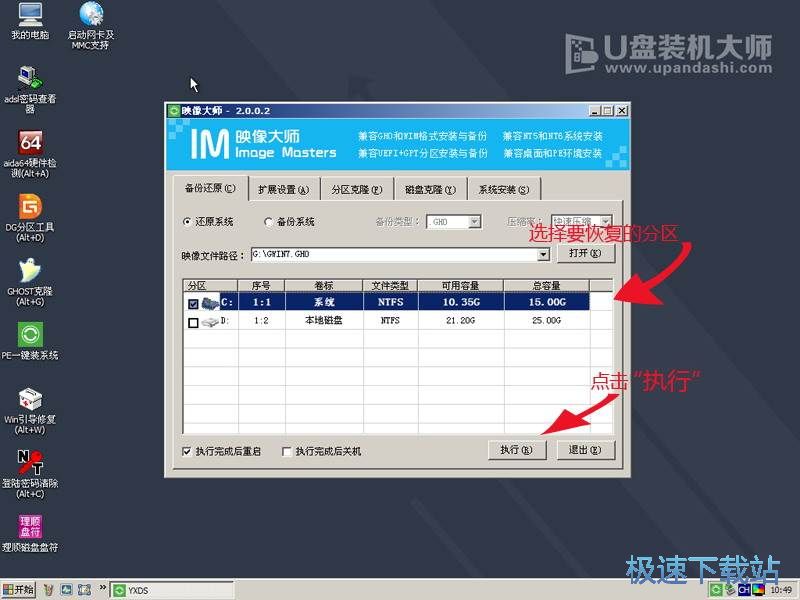This screenshot has width=800, height=600.
Task: Open Win引导修复 desktop icon
Action: click(x=30, y=410)
